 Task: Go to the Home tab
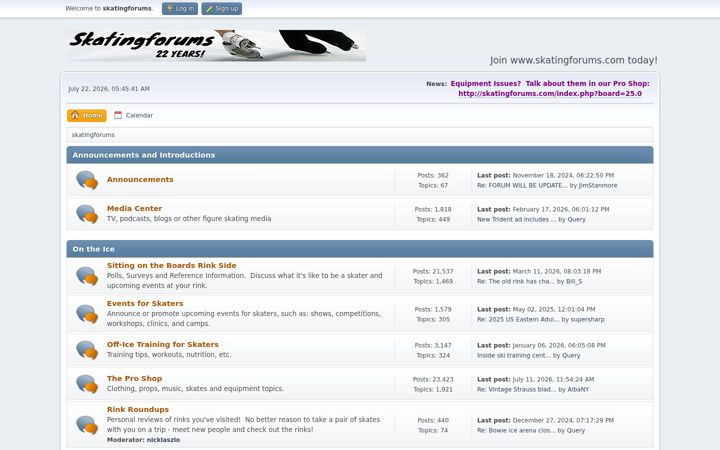click(87, 115)
